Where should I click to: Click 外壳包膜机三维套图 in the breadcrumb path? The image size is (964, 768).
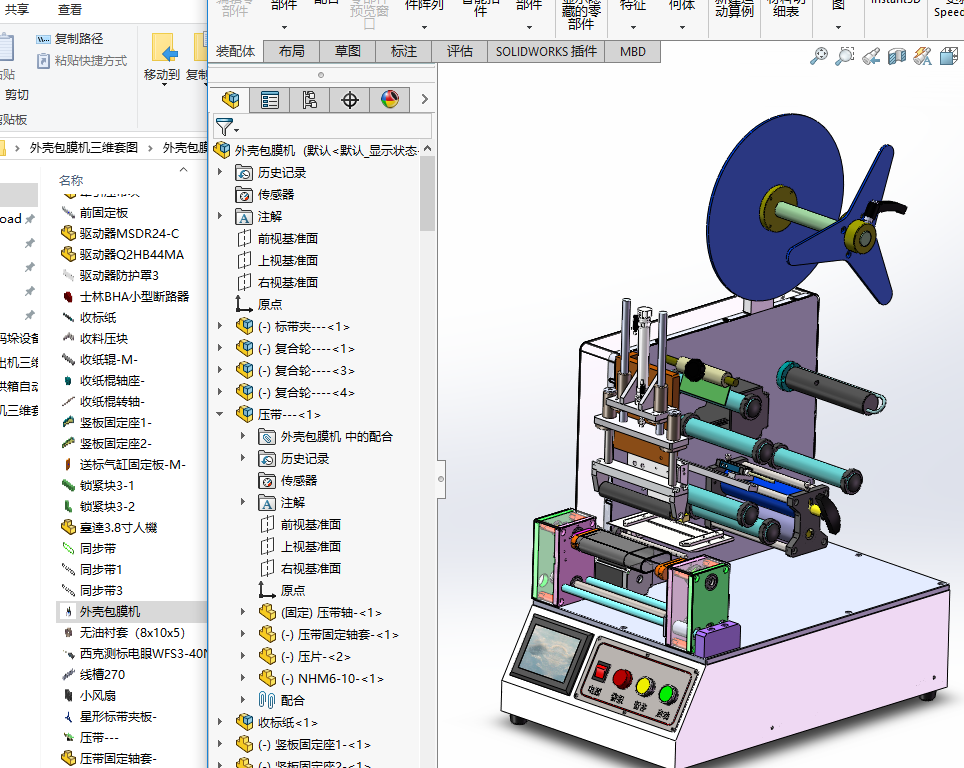(x=84, y=148)
